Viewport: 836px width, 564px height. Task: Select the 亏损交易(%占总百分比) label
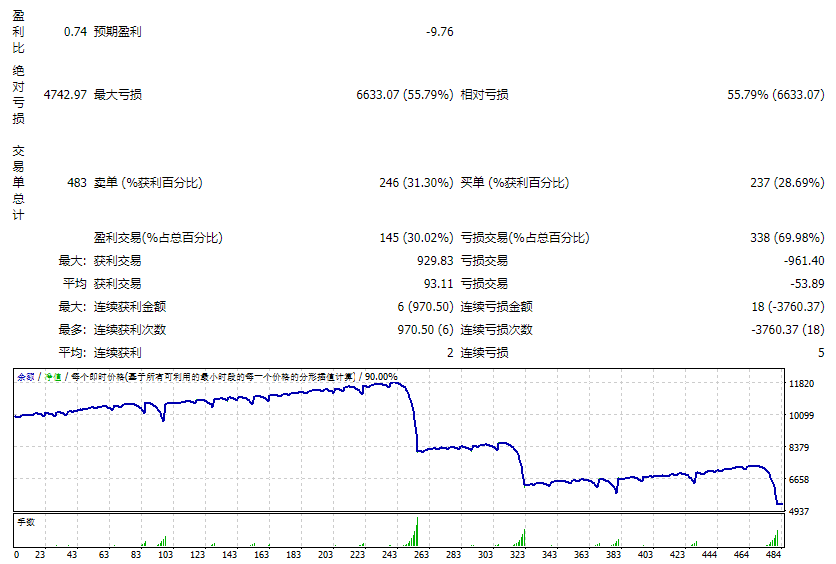pos(525,238)
